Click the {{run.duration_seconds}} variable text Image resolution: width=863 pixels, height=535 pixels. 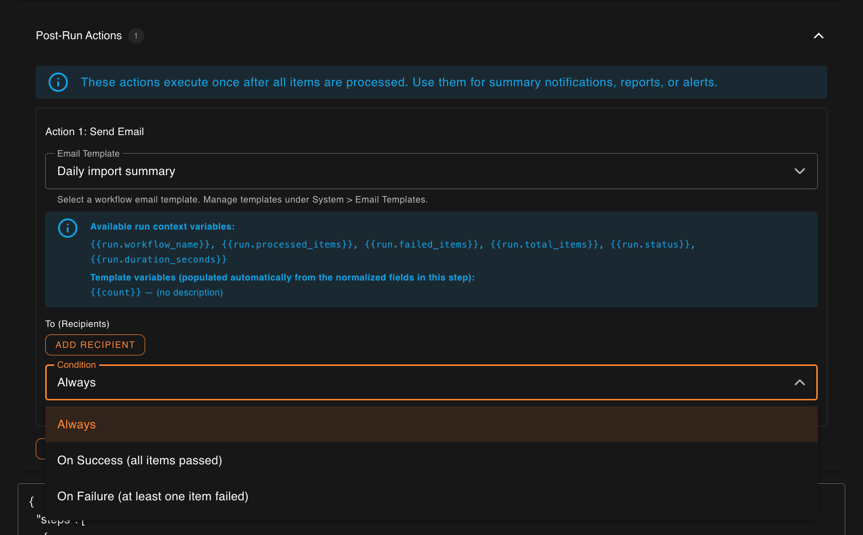pyautogui.click(x=159, y=259)
